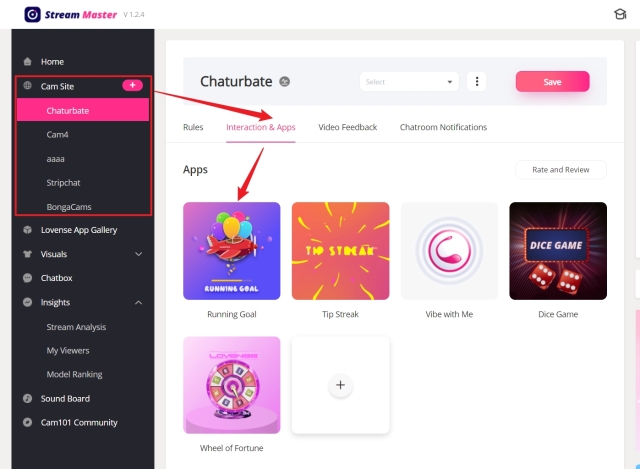Open the Chatroom Notifications tab
The width and height of the screenshot is (640, 469).
pos(443,127)
